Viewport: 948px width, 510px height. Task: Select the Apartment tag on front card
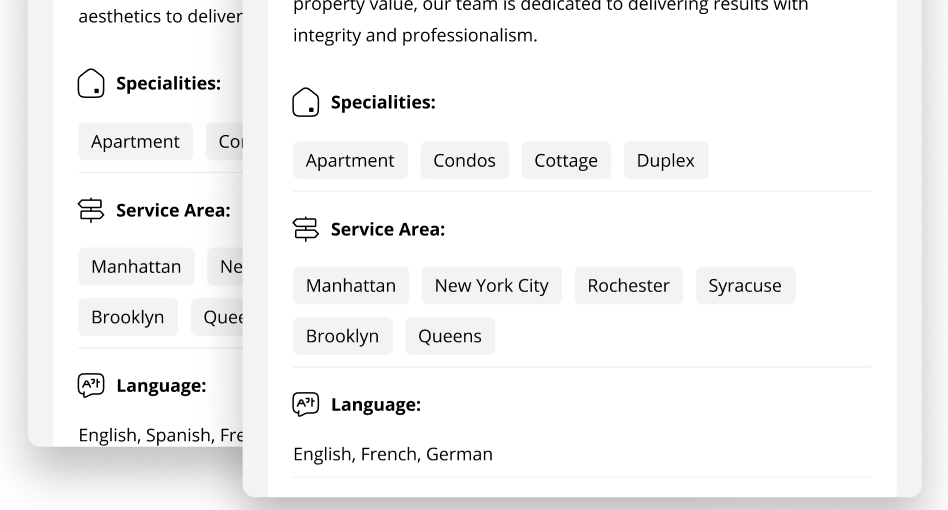(x=350, y=160)
